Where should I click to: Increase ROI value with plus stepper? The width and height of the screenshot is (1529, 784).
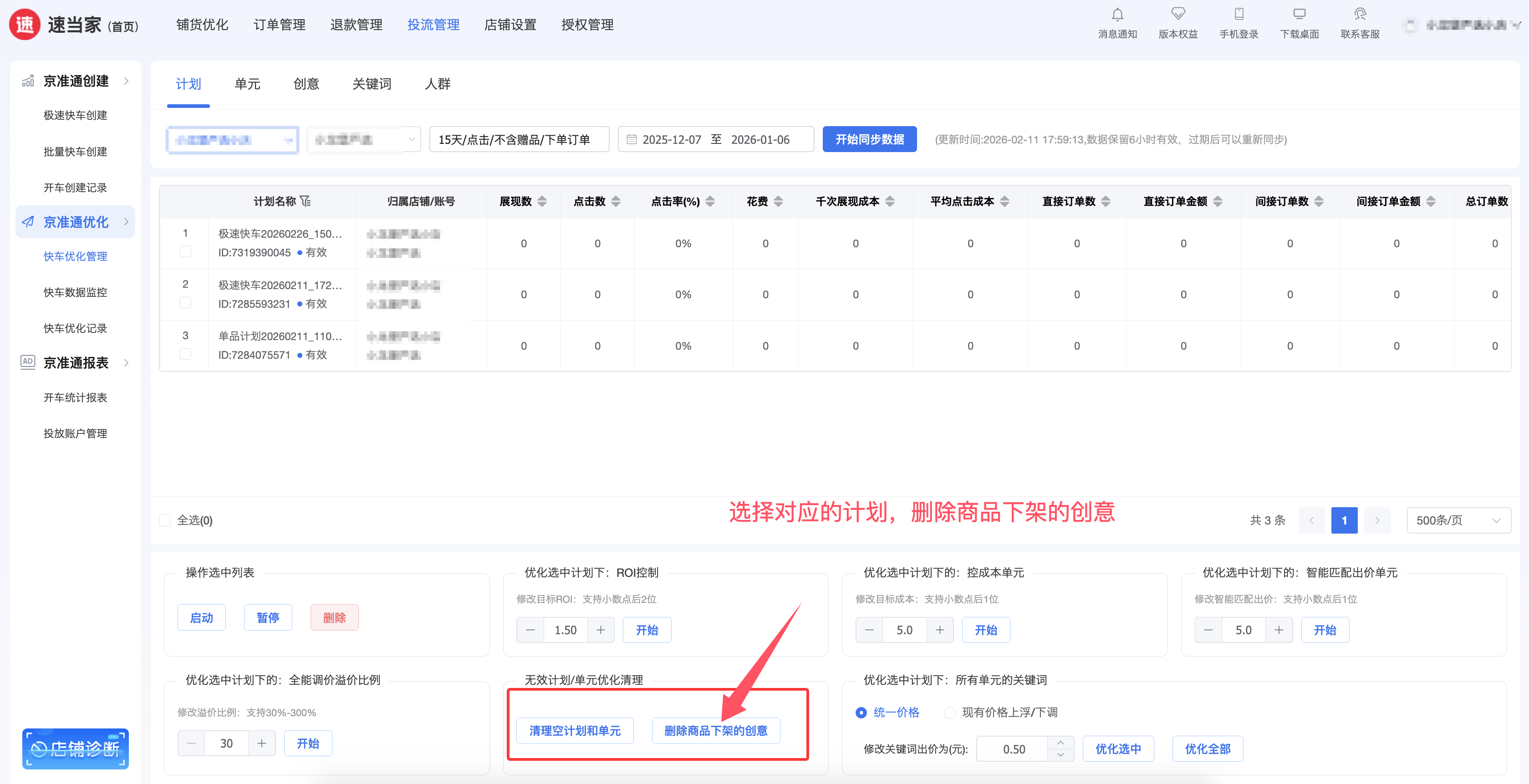(x=601, y=630)
